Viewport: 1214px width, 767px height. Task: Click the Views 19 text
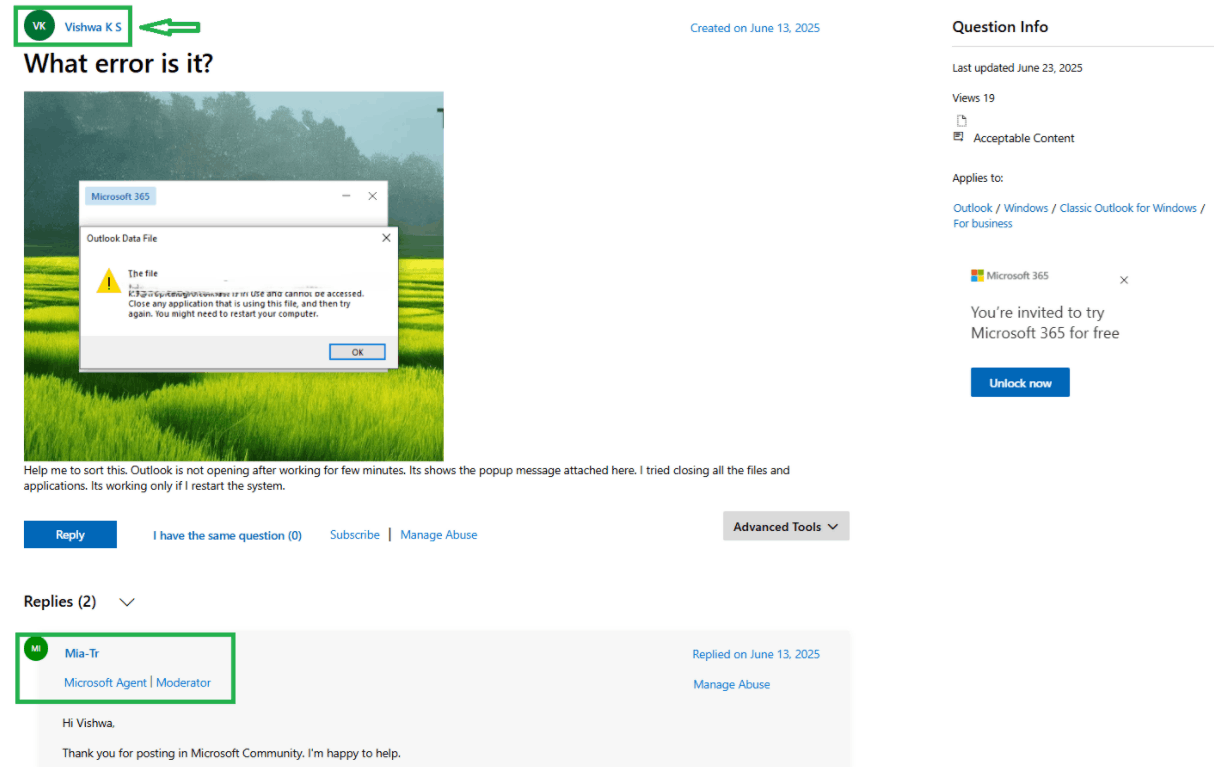tap(974, 98)
